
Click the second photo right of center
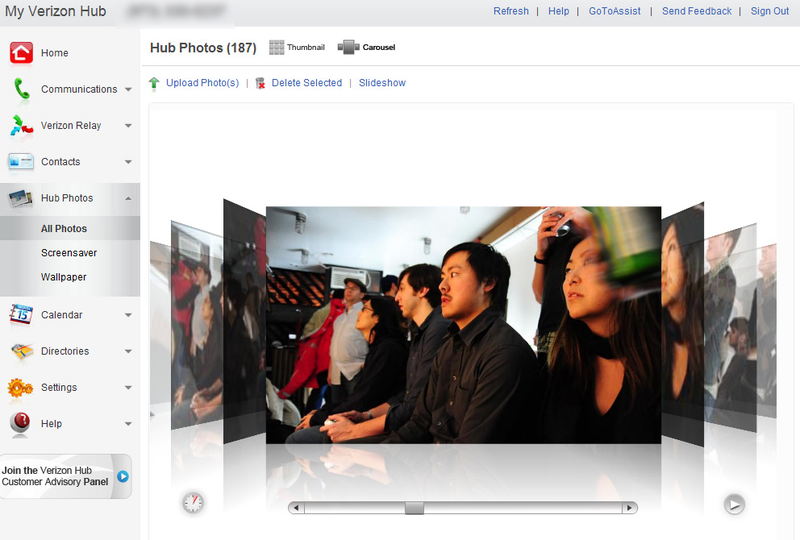730,328
